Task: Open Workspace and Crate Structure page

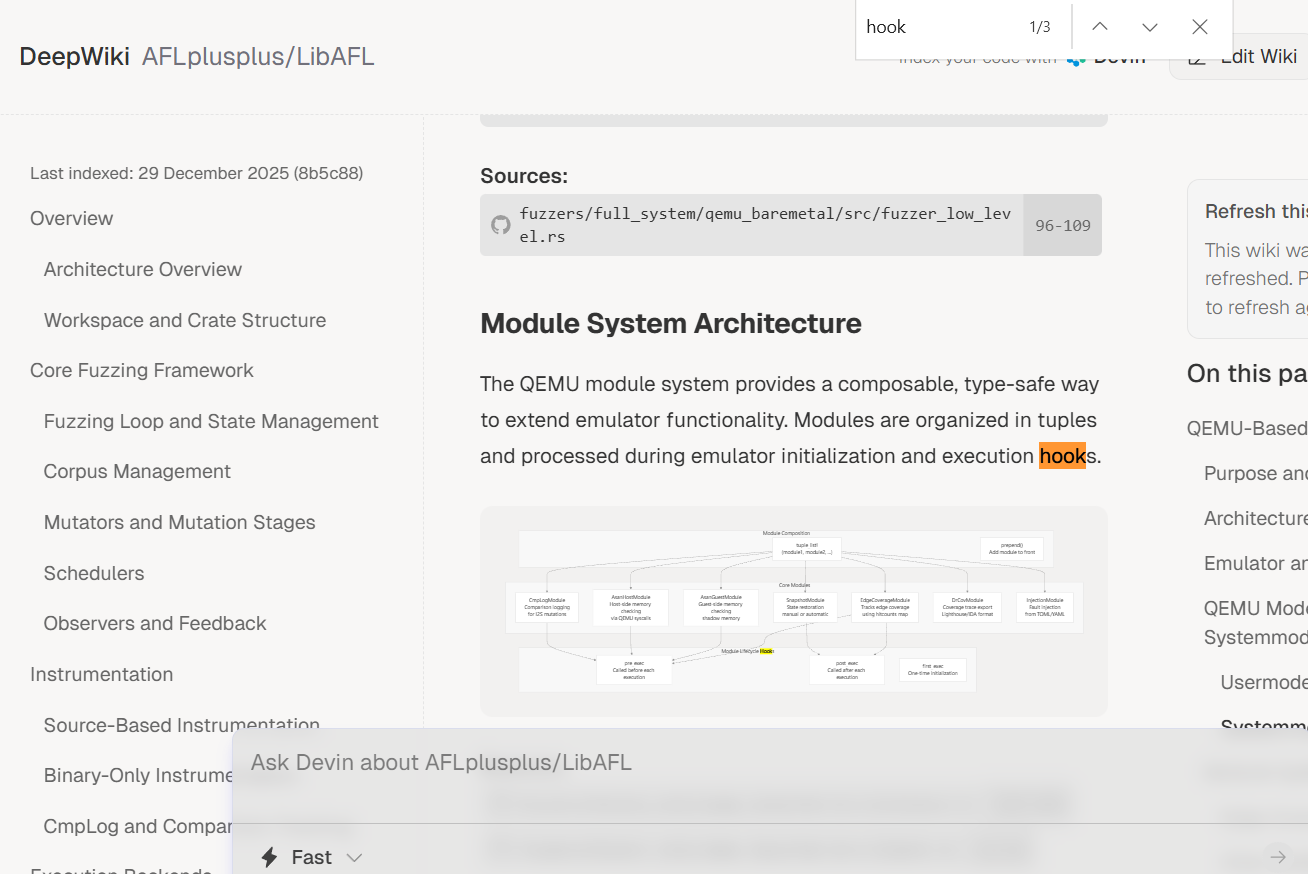Action: [185, 320]
